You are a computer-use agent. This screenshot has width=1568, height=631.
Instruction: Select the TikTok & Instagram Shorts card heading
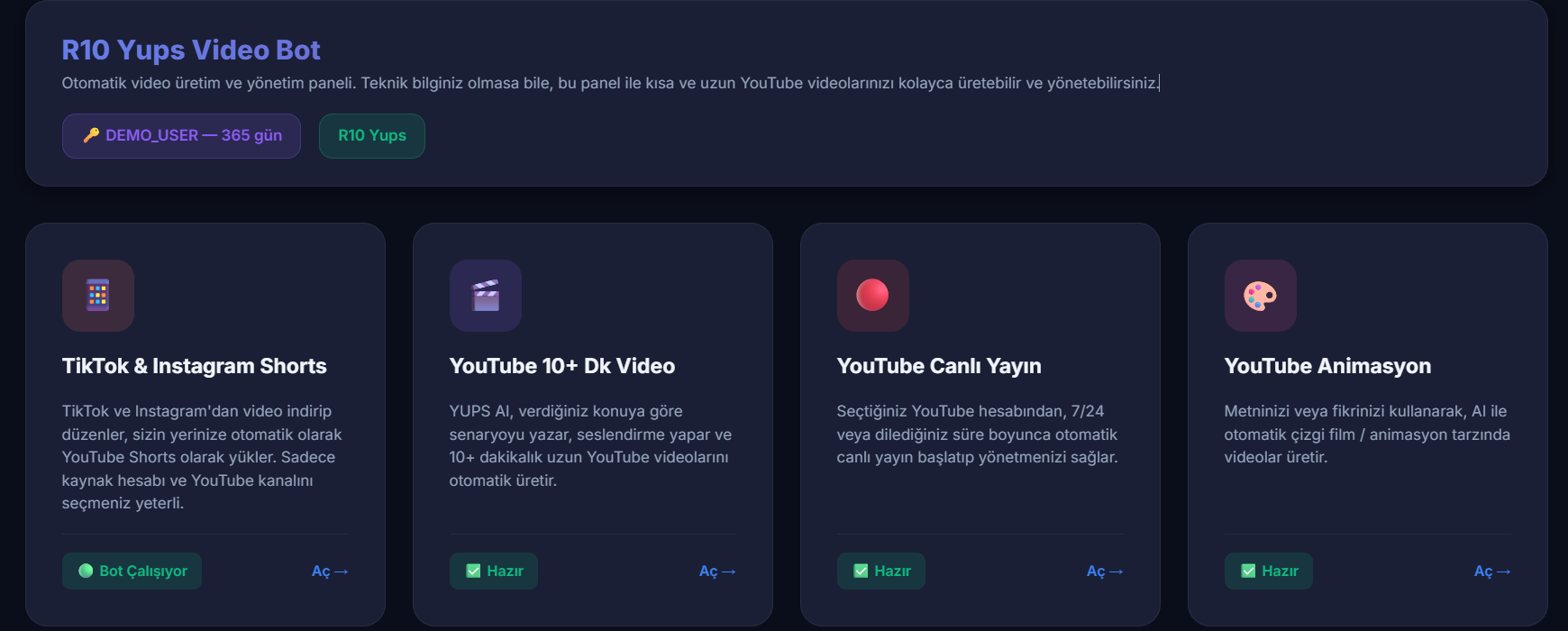194,366
